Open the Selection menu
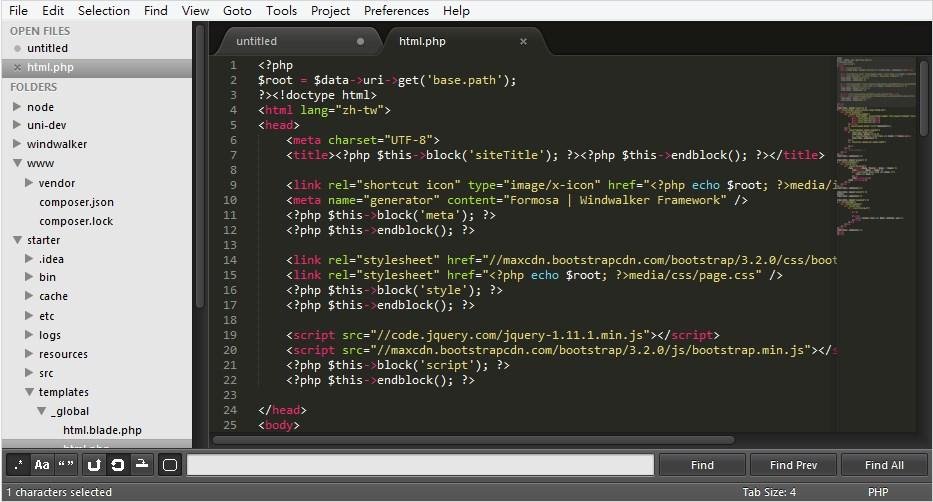 click(x=104, y=10)
